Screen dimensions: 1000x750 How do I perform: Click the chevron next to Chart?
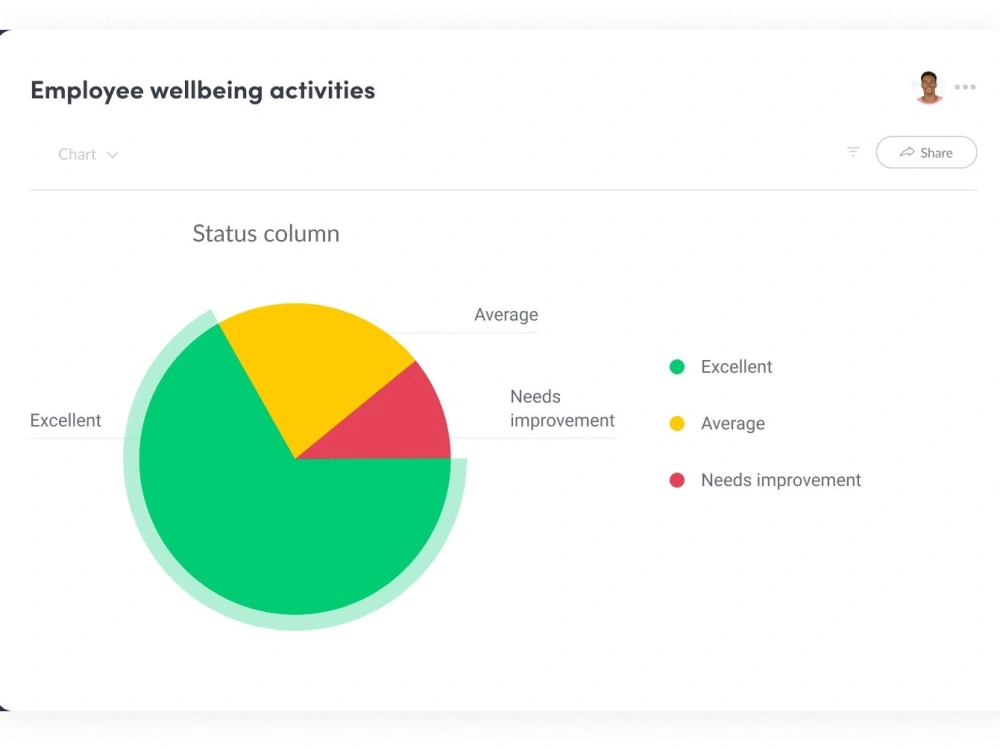pyautogui.click(x=113, y=155)
